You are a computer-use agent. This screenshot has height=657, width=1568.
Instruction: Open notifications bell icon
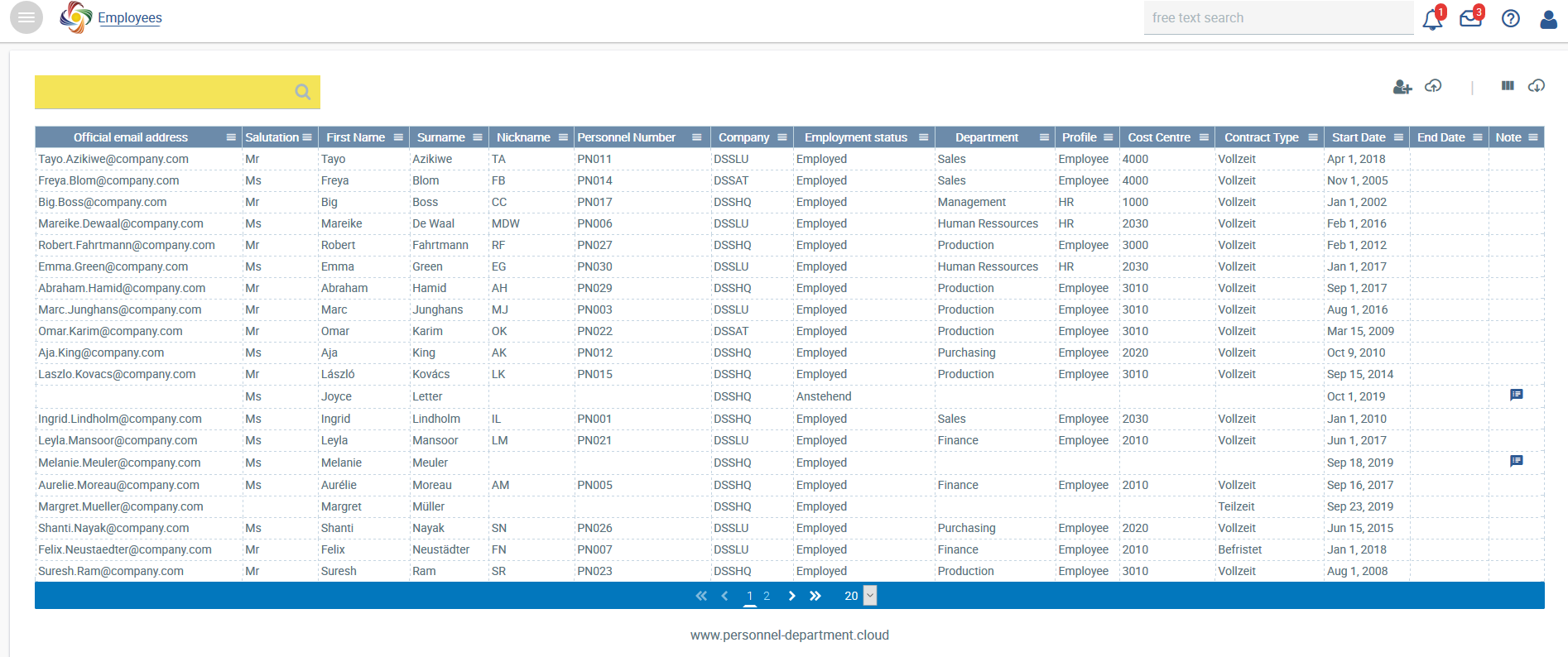[x=1432, y=18]
